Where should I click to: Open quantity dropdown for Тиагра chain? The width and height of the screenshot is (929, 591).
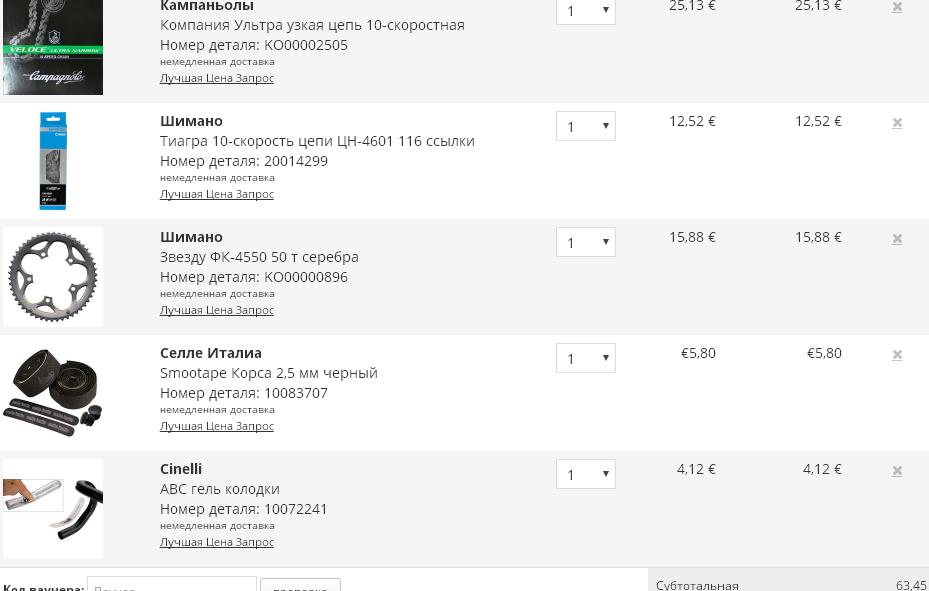click(x=585, y=126)
